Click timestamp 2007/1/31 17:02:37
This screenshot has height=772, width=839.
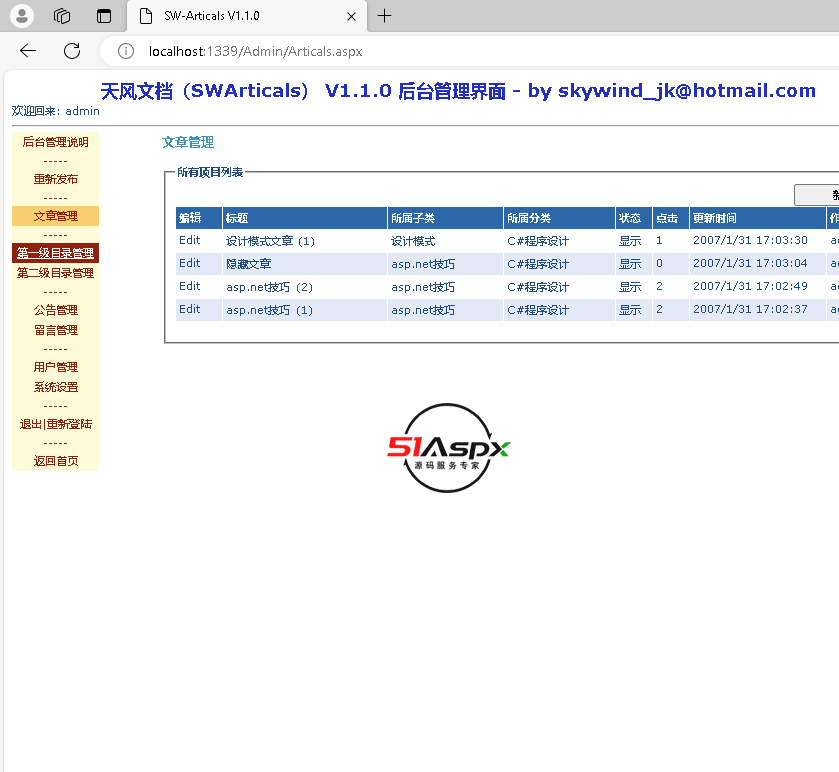point(750,309)
